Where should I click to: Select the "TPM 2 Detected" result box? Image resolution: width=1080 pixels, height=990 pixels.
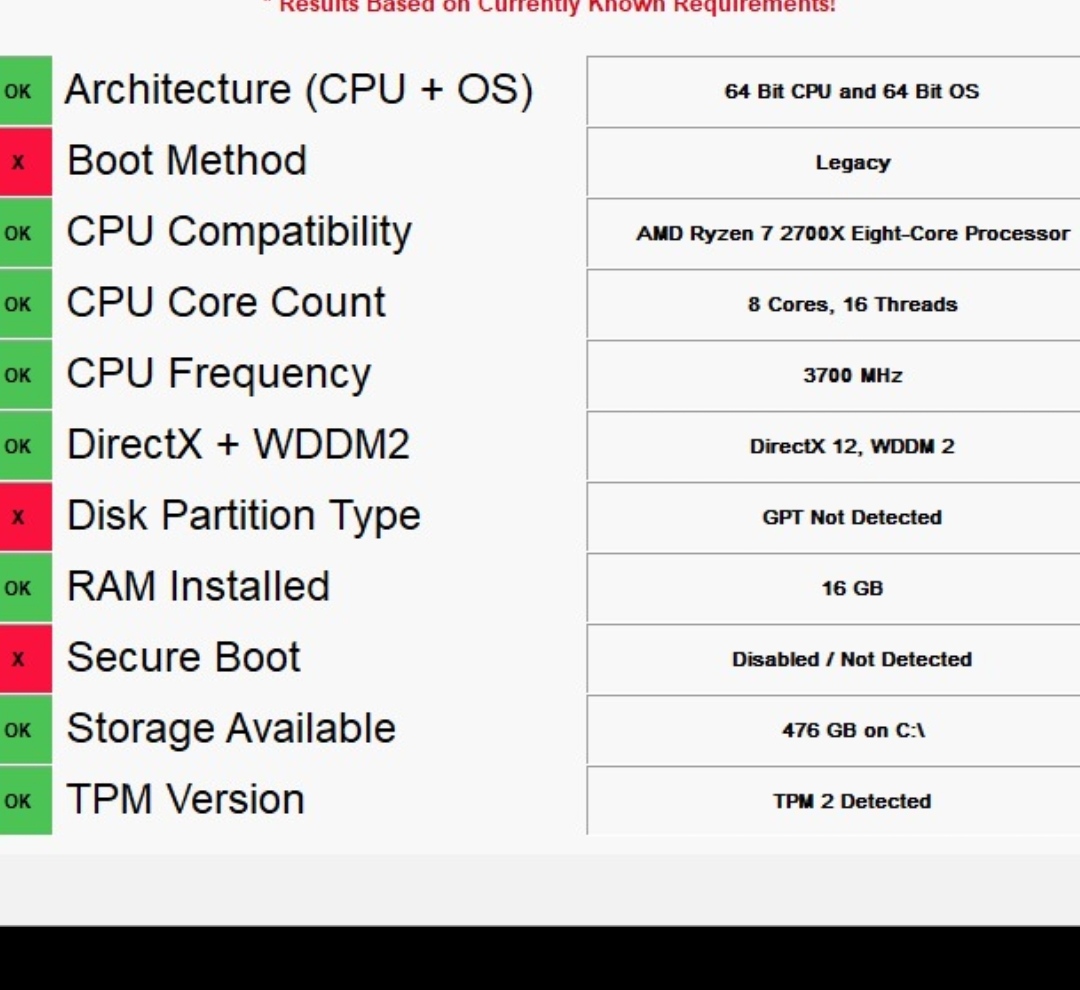(852, 800)
